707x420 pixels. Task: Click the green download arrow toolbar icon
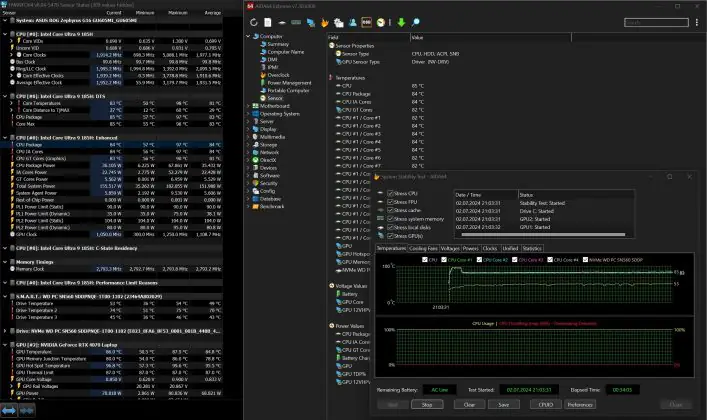point(401,22)
